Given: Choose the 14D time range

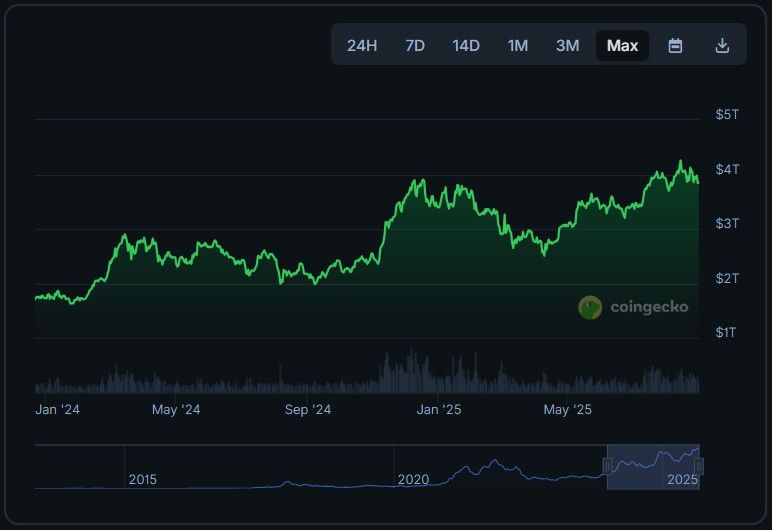Looking at the screenshot, I should pos(466,45).
